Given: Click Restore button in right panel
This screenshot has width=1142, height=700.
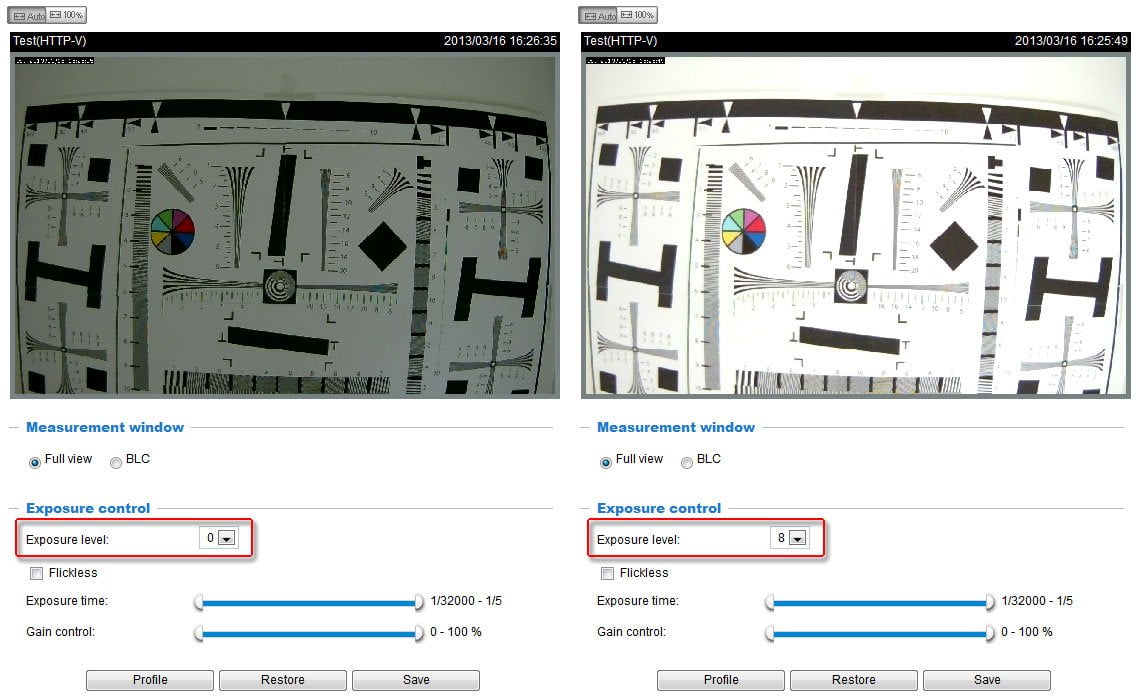Looking at the screenshot, I should [854, 680].
